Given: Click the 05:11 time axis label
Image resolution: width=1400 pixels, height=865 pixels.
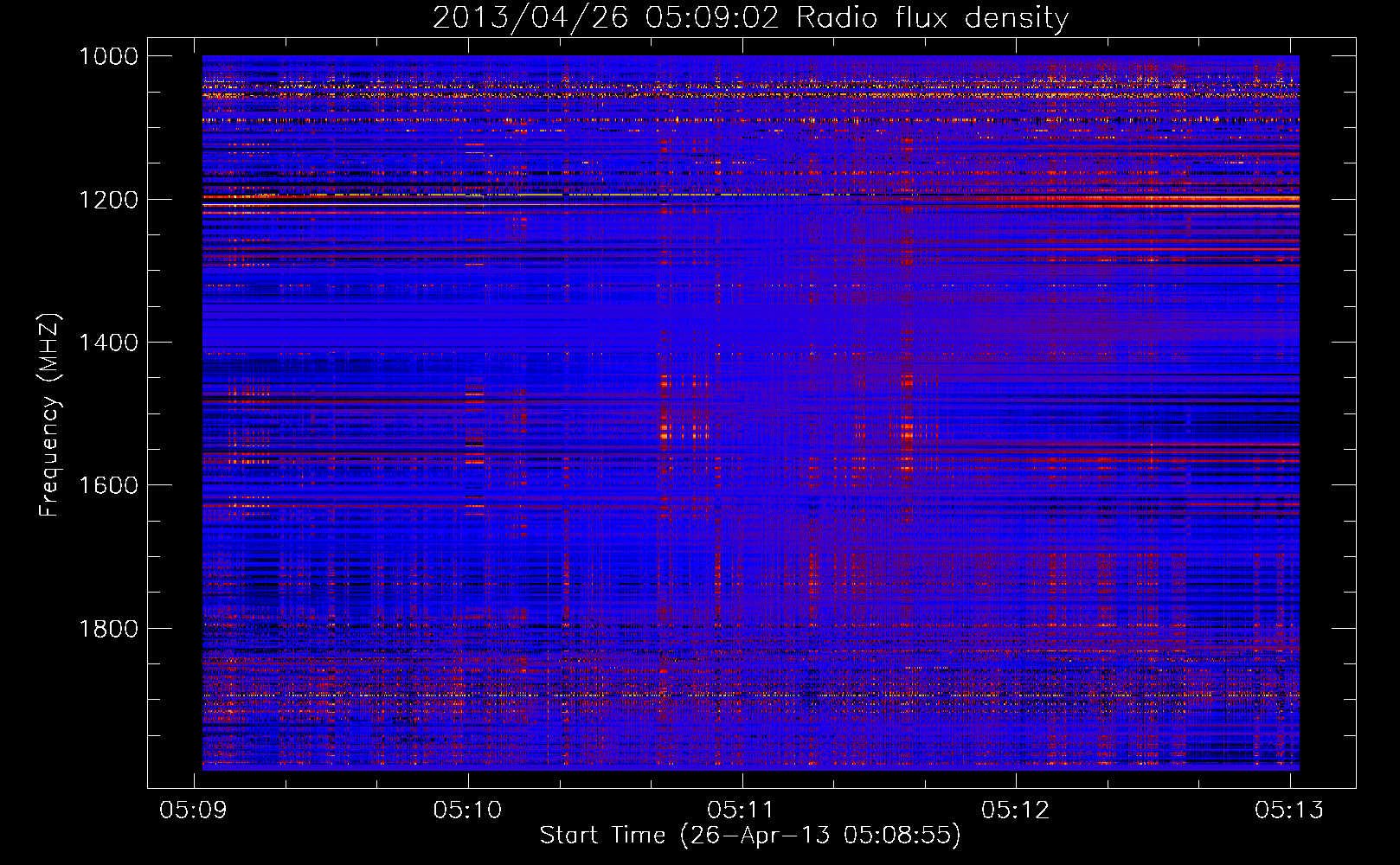Looking at the screenshot, I should point(742,810).
